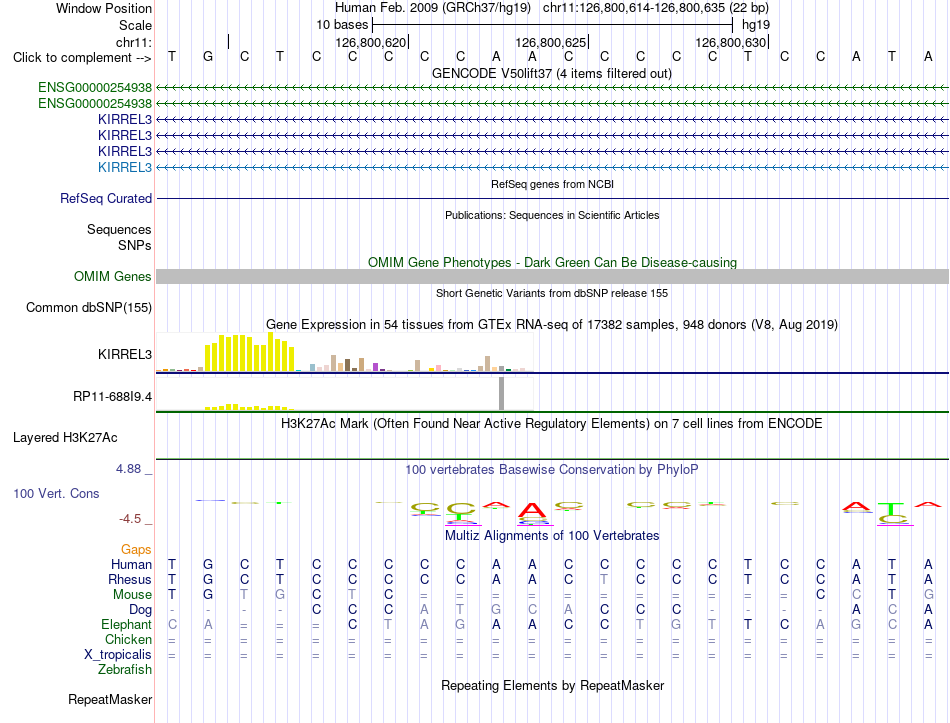
Task: Open Repeating Elements by RepeatMasker title
Action: (x=552, y=685)
